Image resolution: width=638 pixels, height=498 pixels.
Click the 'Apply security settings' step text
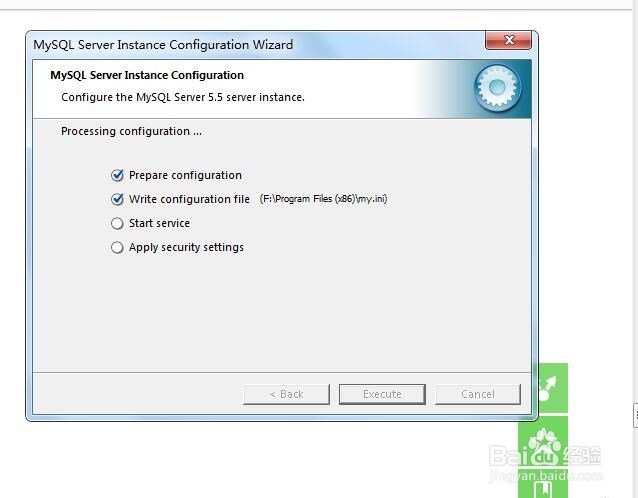(186, 247)
